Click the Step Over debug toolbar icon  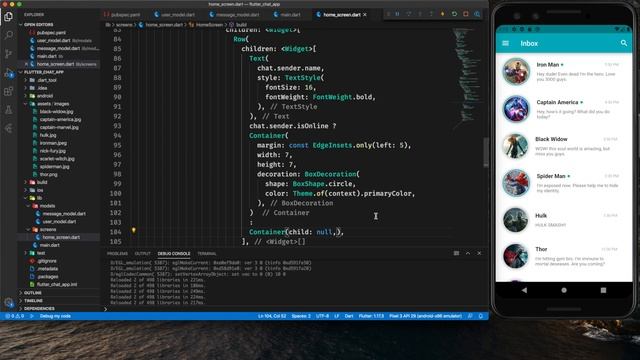(x=409, y=14)
